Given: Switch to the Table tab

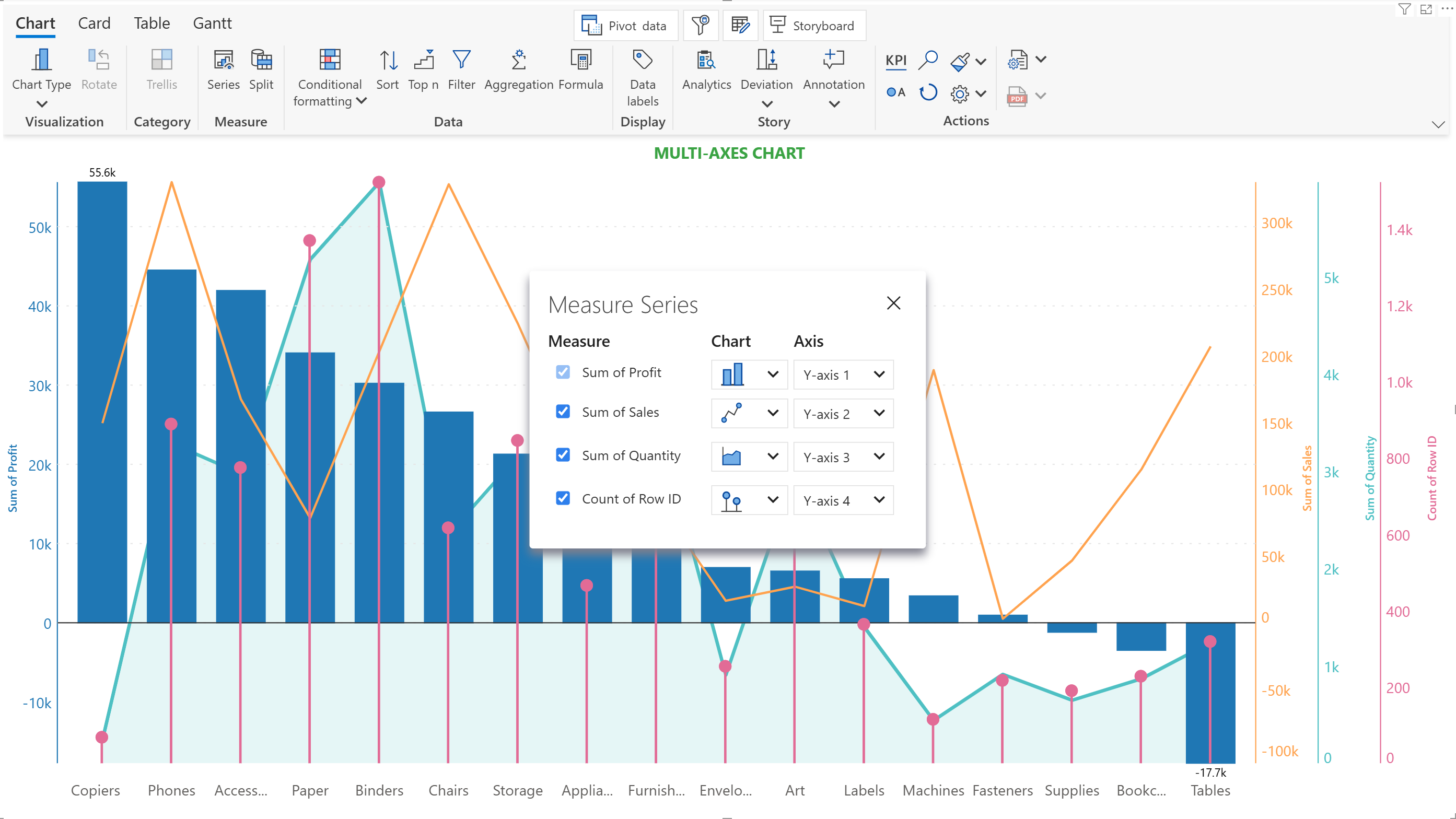Looking at the screenshot, I should click(152, 23).
